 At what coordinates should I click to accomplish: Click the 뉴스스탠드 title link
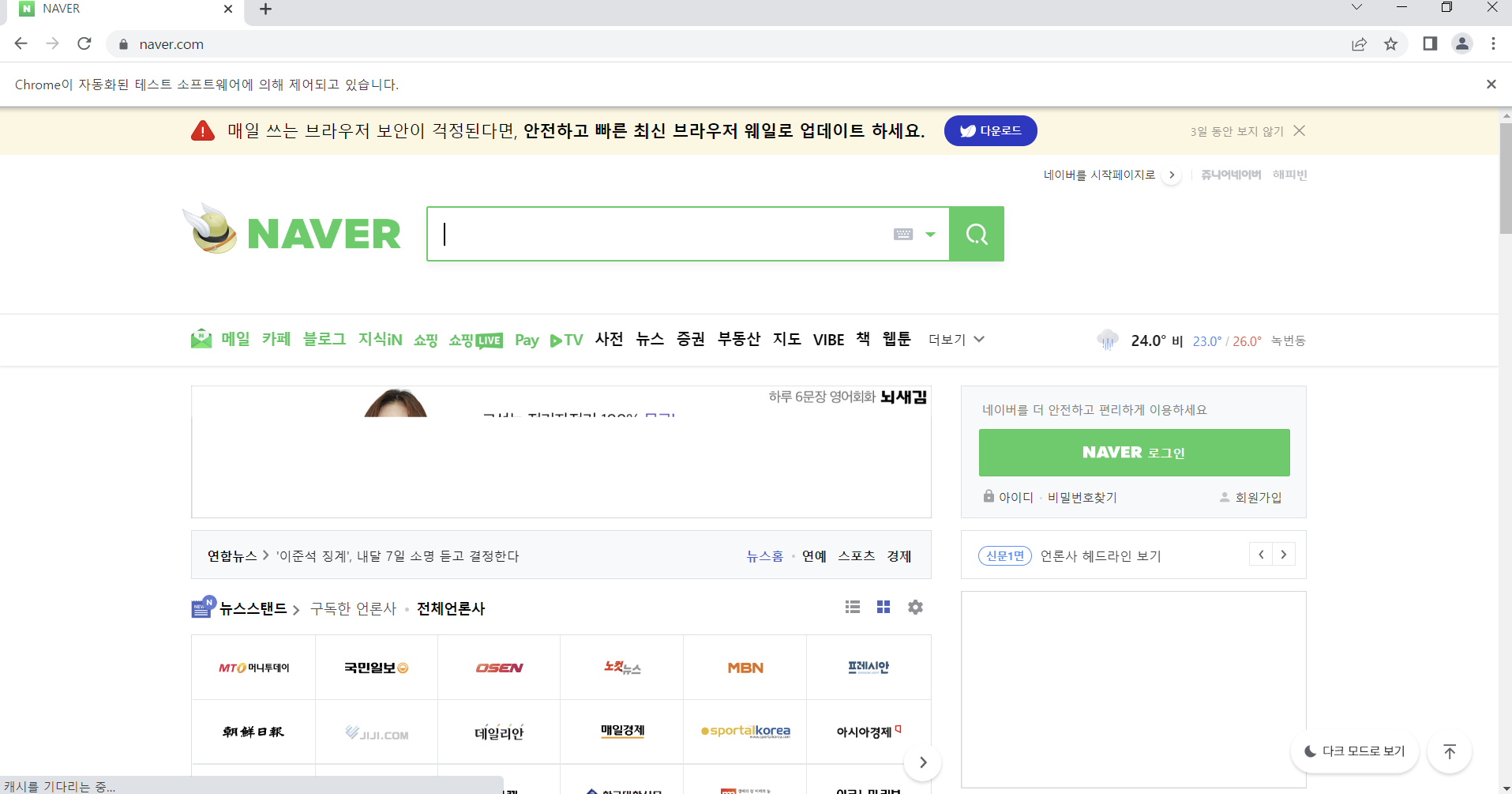pyautogui.click(x=253, y=608)
